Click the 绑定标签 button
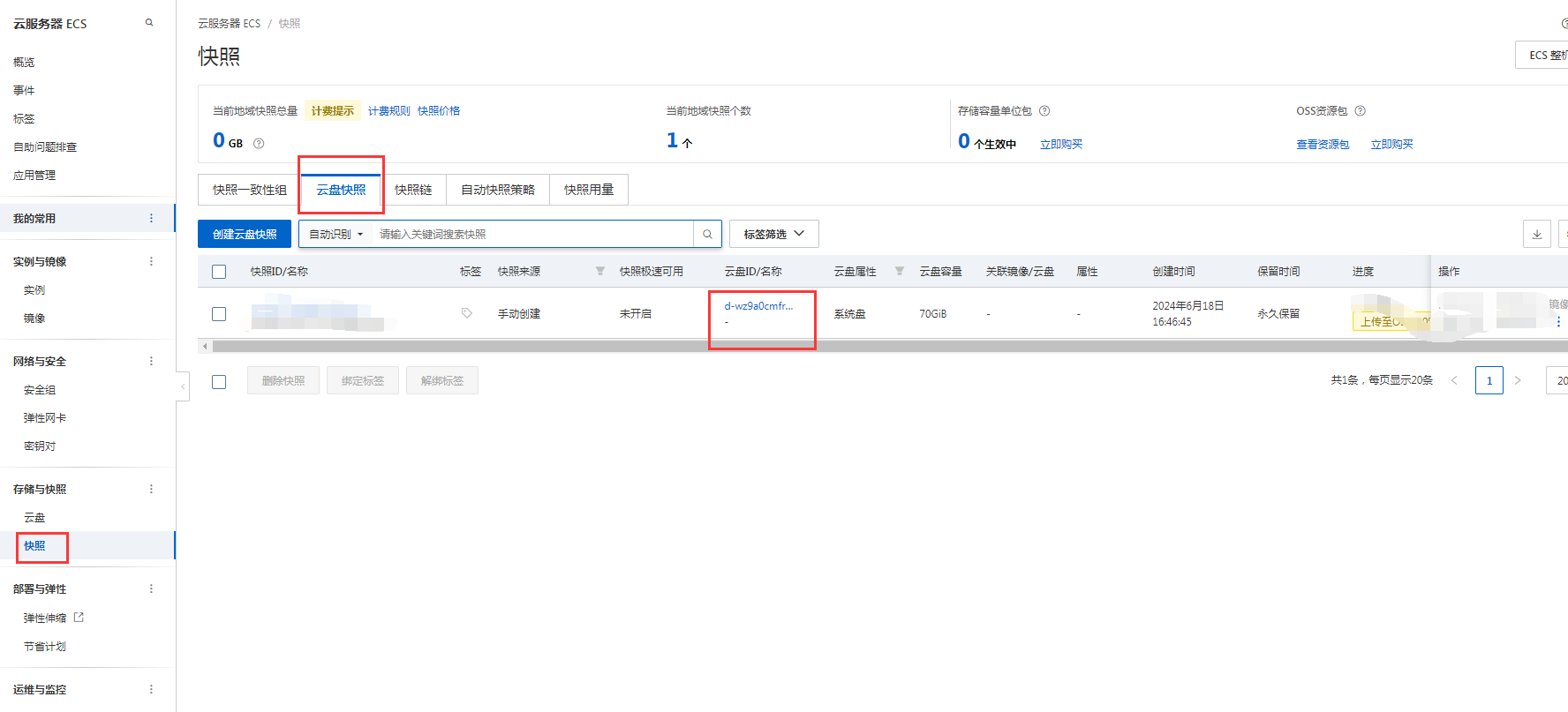 [x=363, y=380]
